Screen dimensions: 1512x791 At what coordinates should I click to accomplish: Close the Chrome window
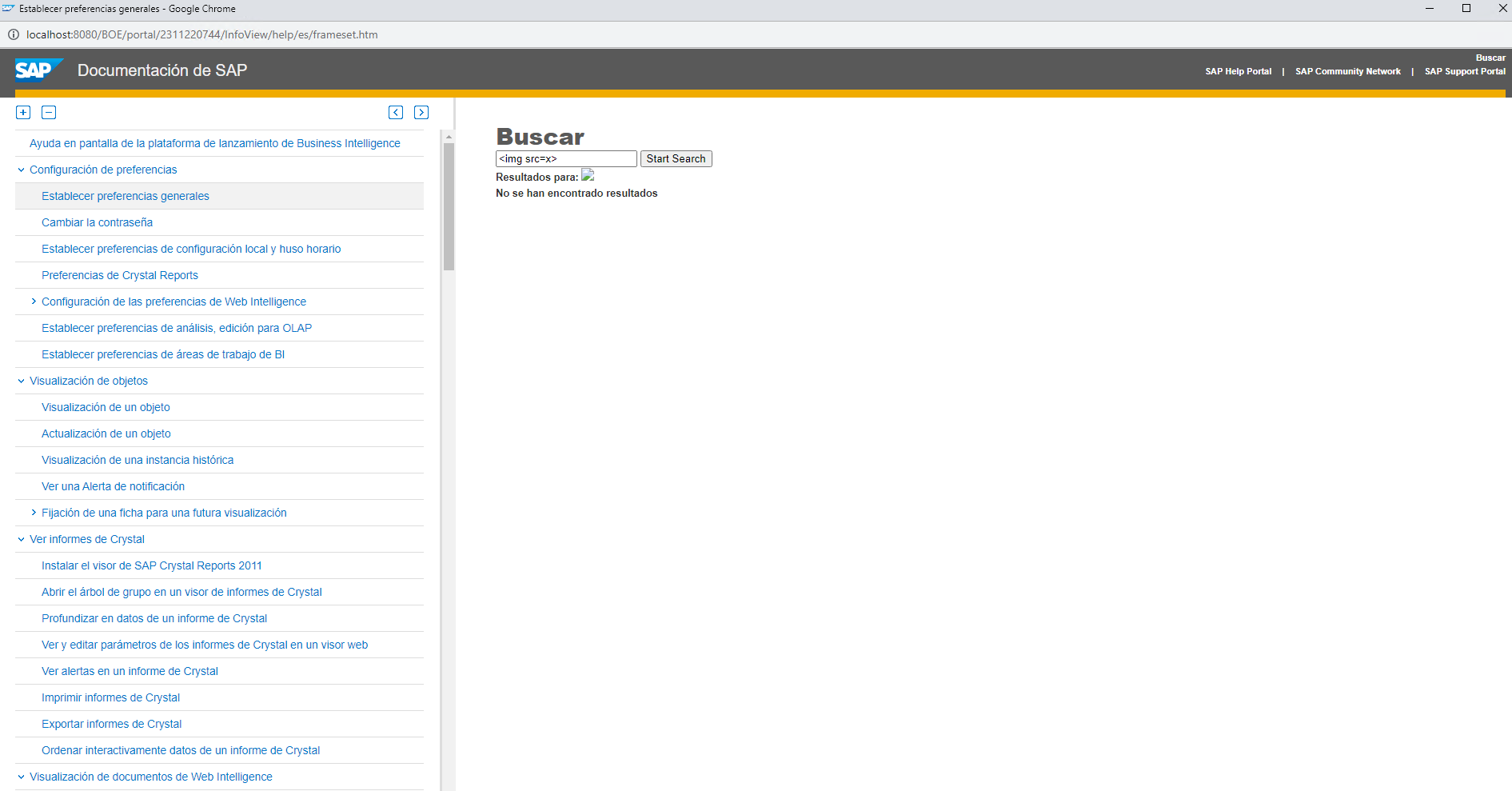(x=1502, y=9)
